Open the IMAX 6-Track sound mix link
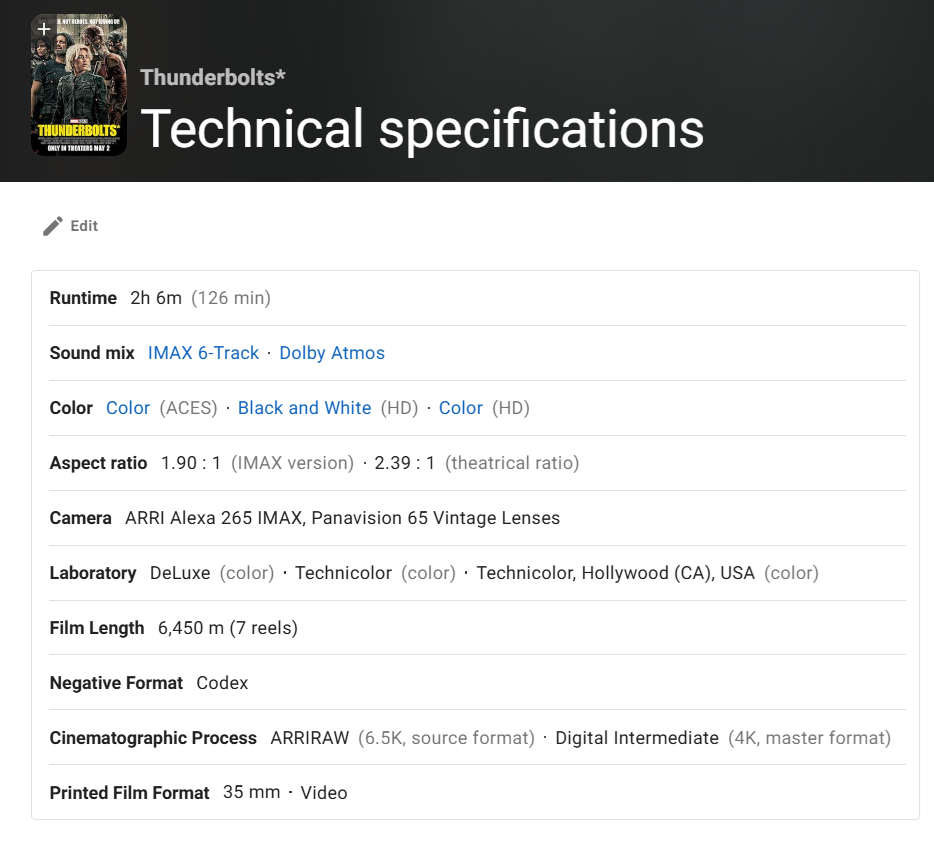Screen dimensions: 934x841 point(203,353)
